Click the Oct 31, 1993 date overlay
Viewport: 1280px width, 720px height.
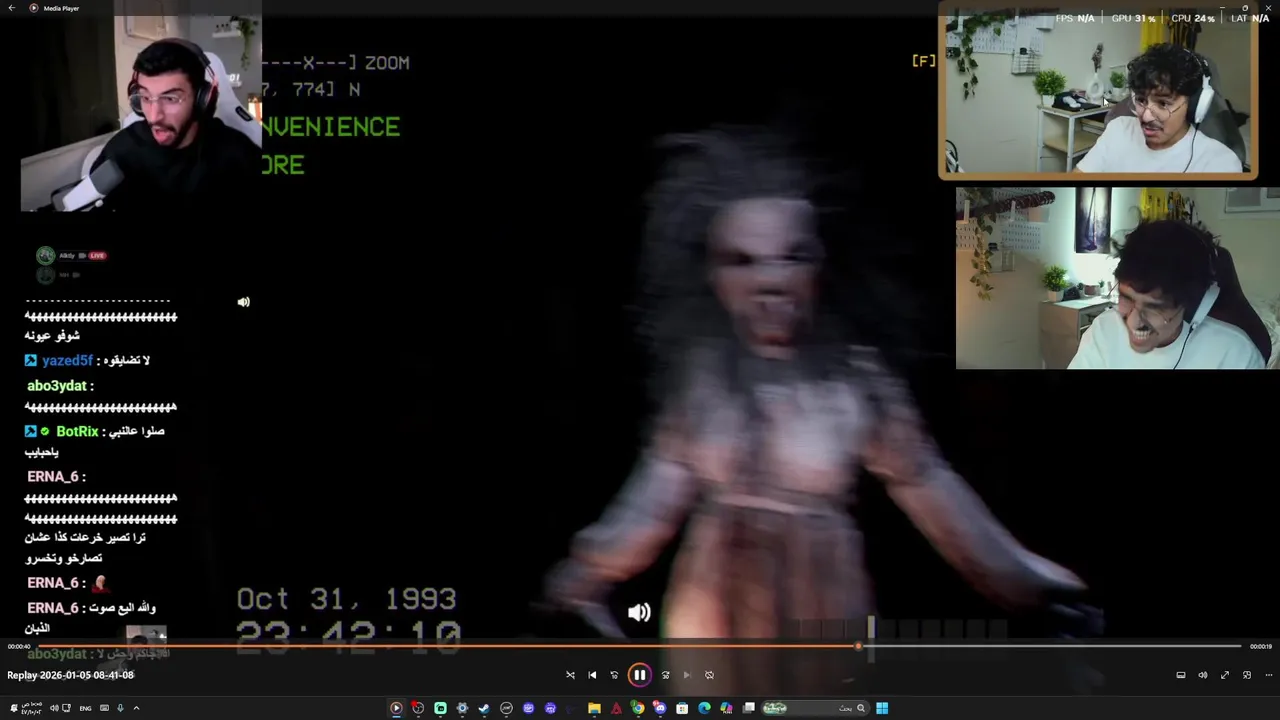(346, 599)
